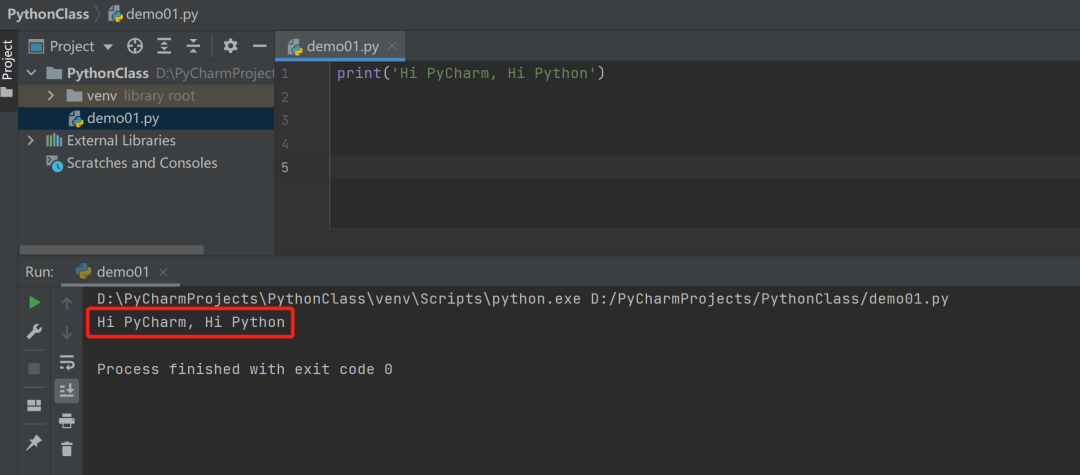The image size is (1080, 475).
Task: Click Collapse All icon in Project toolbar
Action: tap(193, 46)
